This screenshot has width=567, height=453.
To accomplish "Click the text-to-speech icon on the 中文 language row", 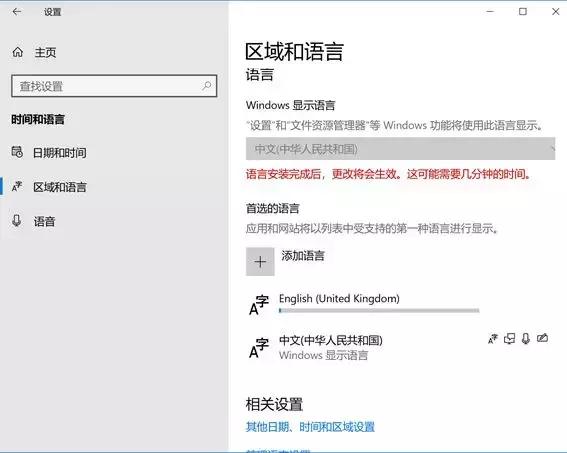I will point(509,339).
